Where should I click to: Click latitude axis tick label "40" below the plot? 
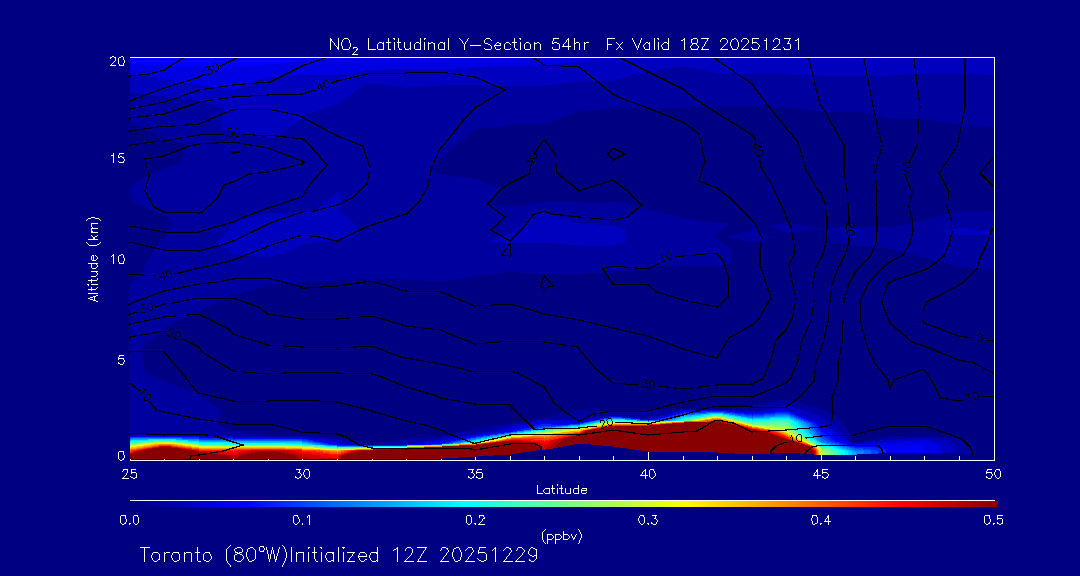click(x=648, y=474)
